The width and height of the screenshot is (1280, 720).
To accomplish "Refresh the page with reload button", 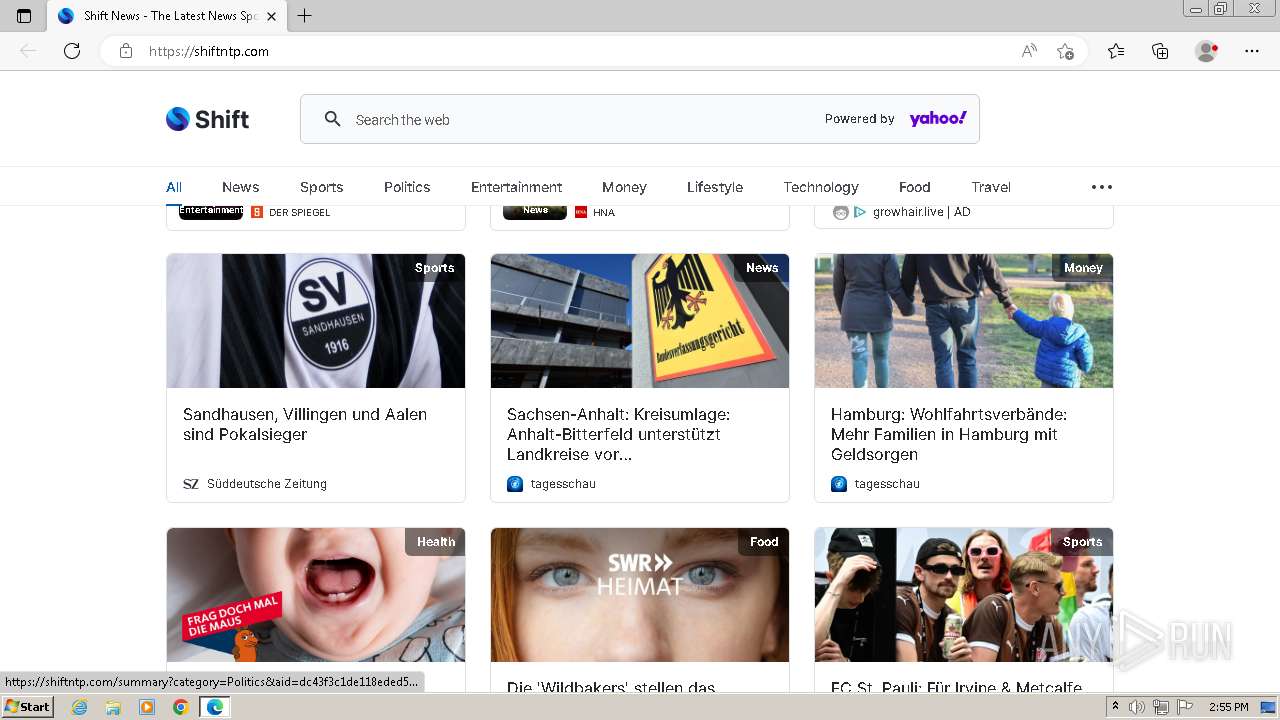I will click(72, 51).
